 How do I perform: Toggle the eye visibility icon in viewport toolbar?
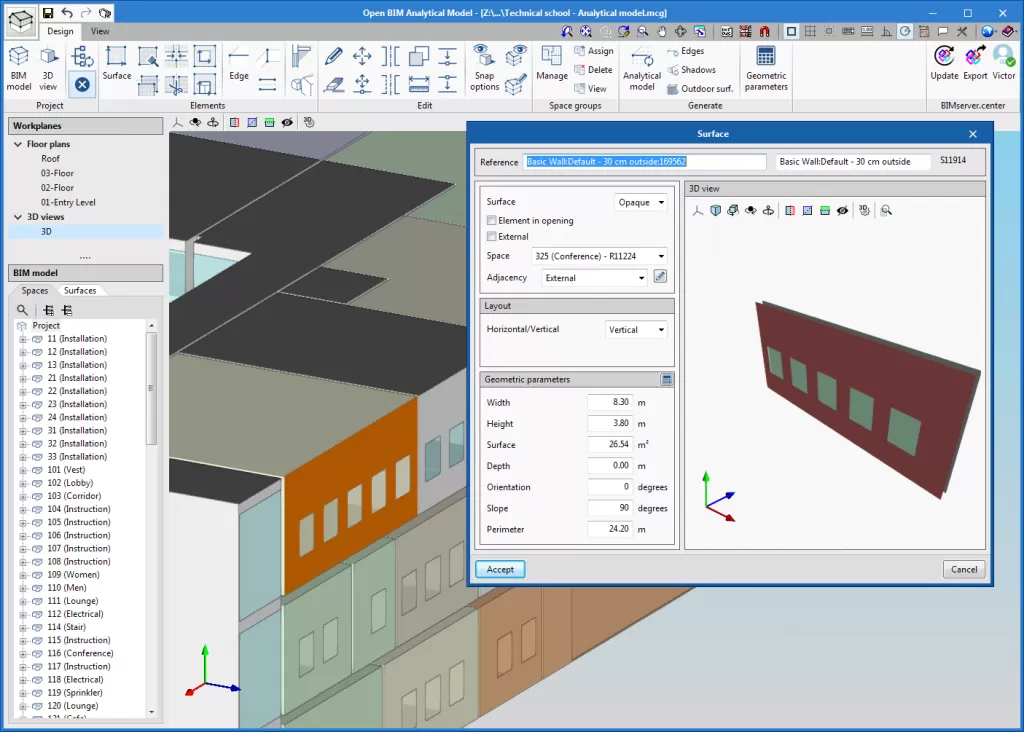pos(287,122)
